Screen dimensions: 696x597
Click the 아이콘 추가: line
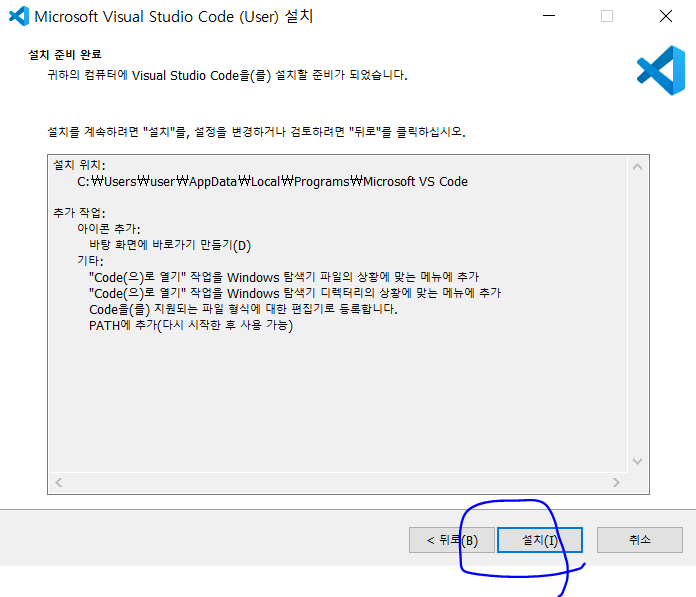109,229
